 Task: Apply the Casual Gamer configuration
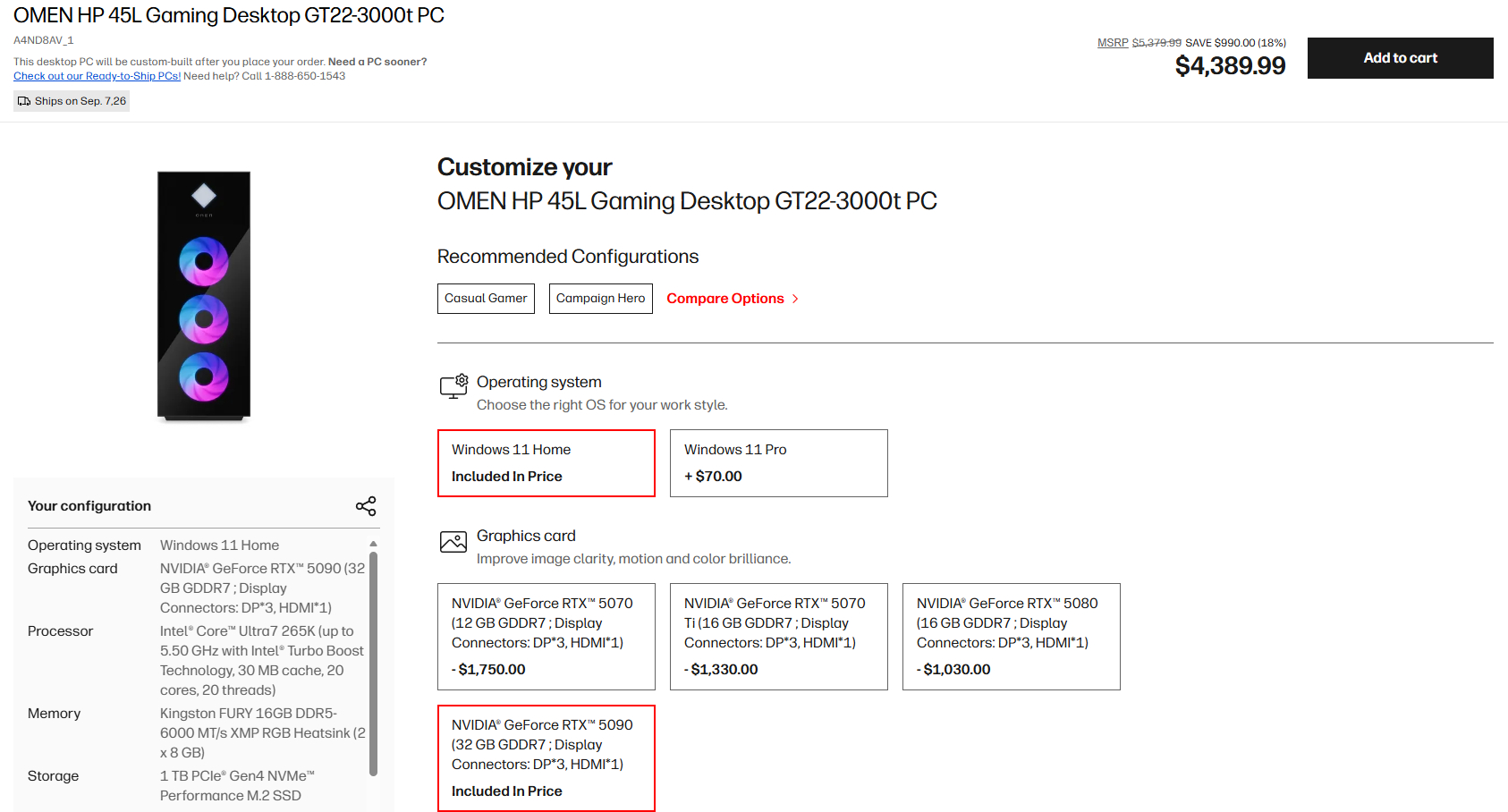coord(486,299)
